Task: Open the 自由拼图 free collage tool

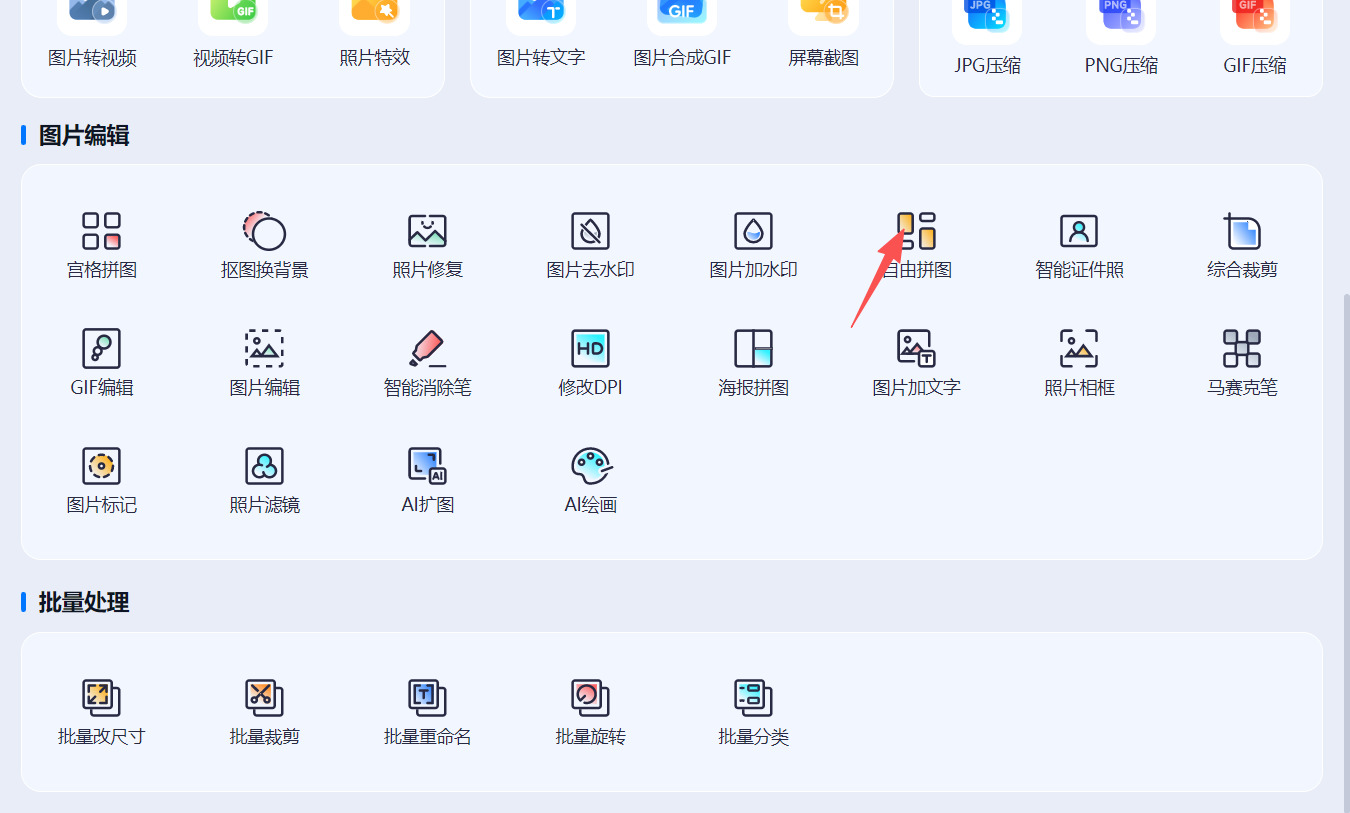Action: (916, 244)
